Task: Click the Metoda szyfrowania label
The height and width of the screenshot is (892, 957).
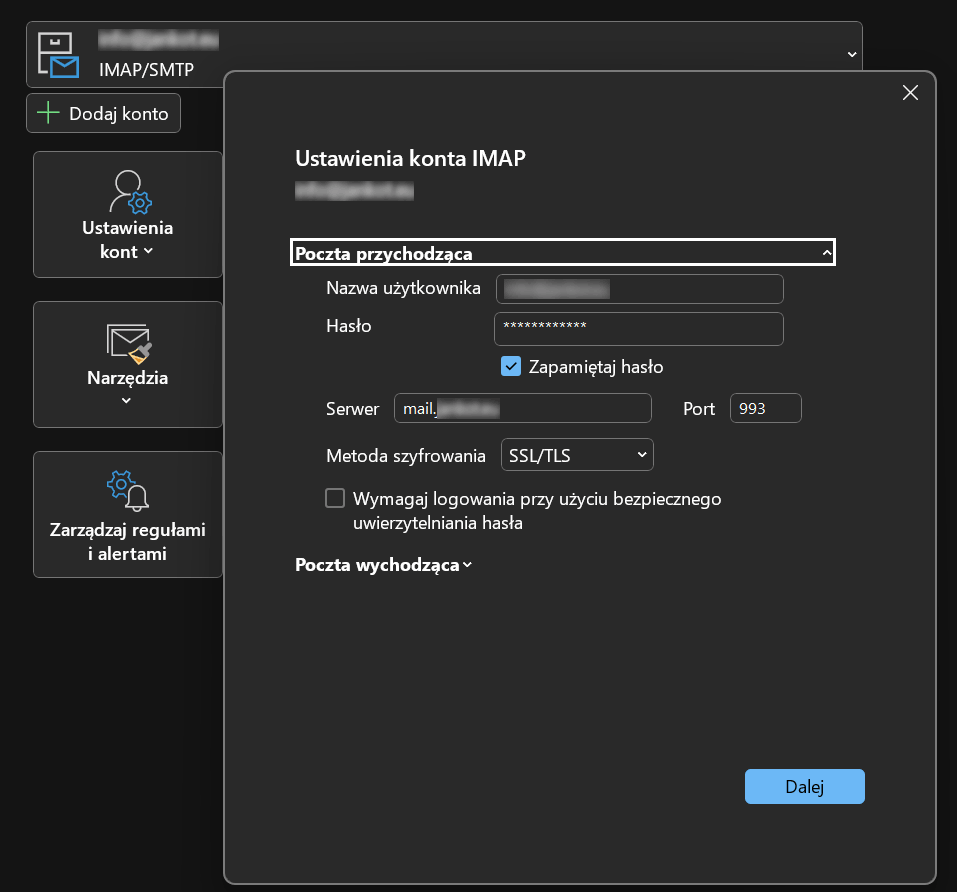Action: tap(406, 456)
